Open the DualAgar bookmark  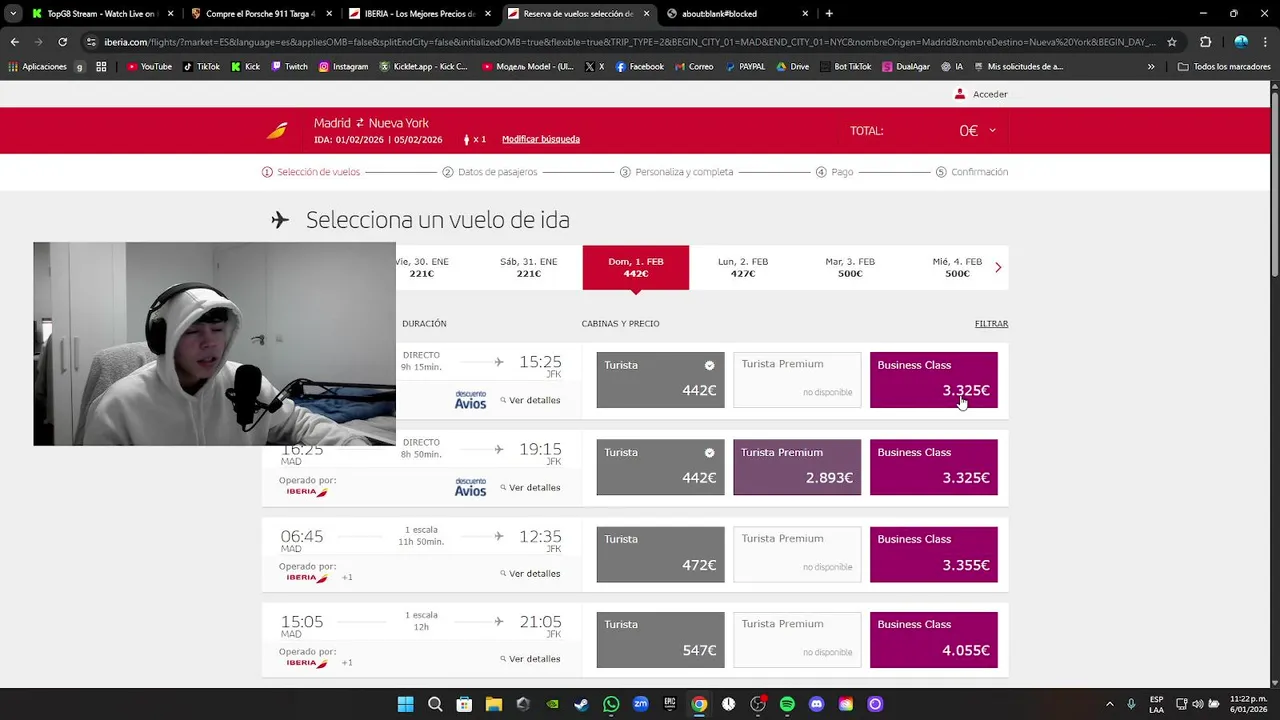pos(906,67)
